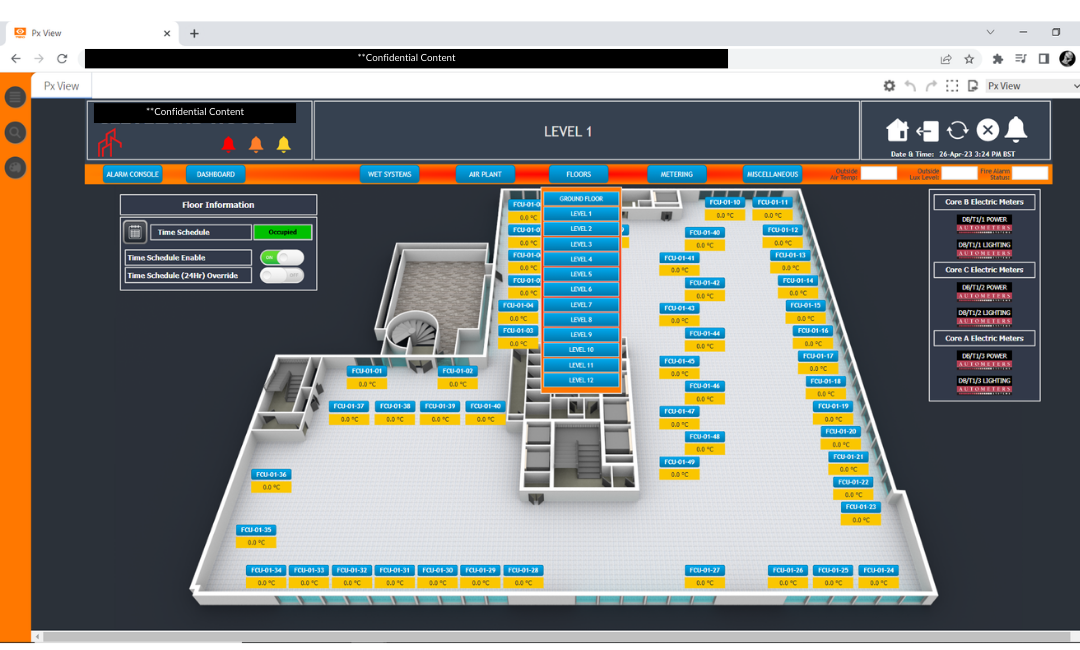This screenshot has height=650, width=1080.
Task: Click the home icon in the header
Action: click(897, 130)
